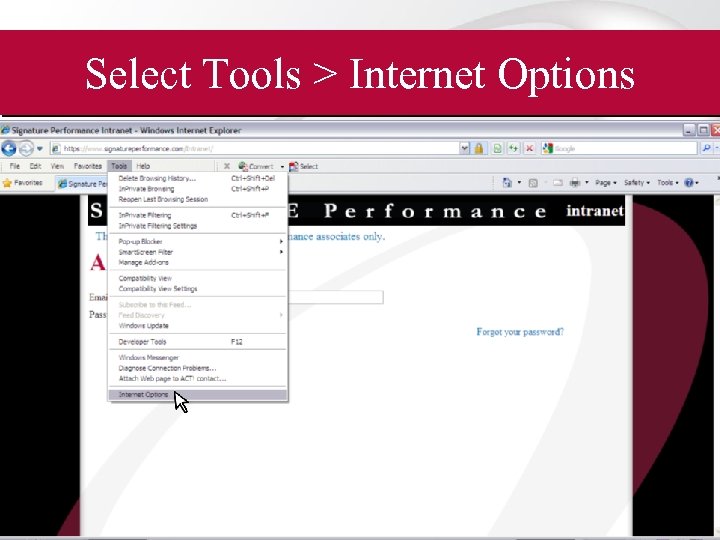The height and width of the screenshot is (540, 720).
Task: Expand the Pop-up Blocker submenu
Action: tap(197, 241)
